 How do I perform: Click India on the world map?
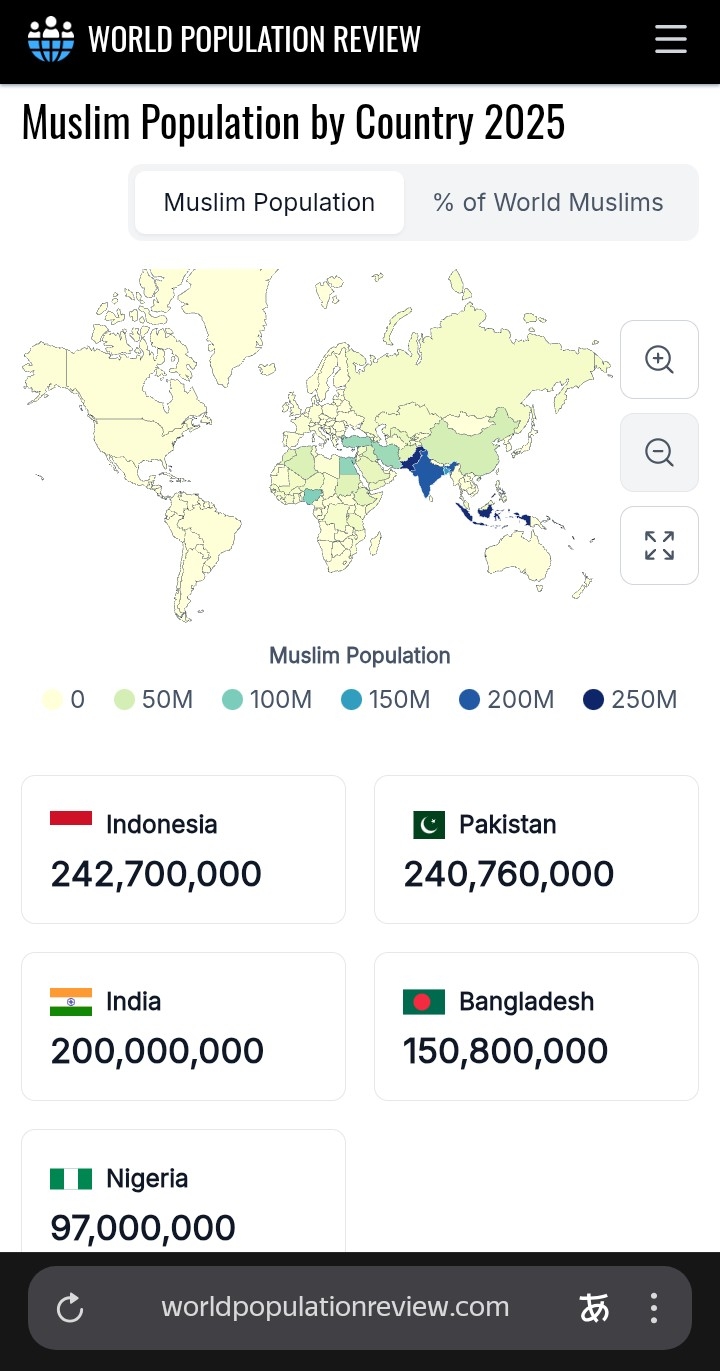coord(429,473)
